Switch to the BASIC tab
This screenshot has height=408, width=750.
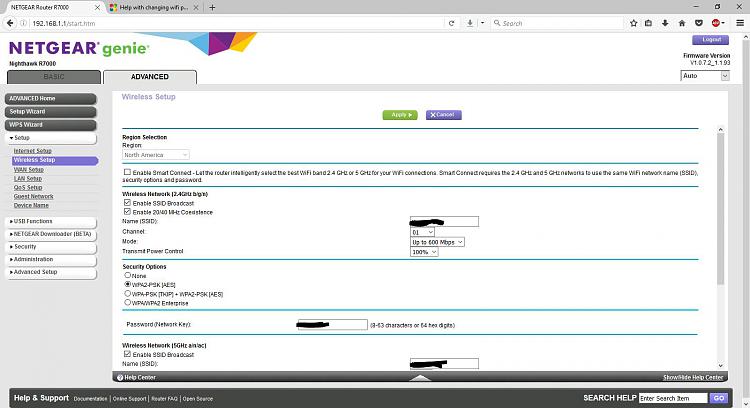tap(54, 77)
